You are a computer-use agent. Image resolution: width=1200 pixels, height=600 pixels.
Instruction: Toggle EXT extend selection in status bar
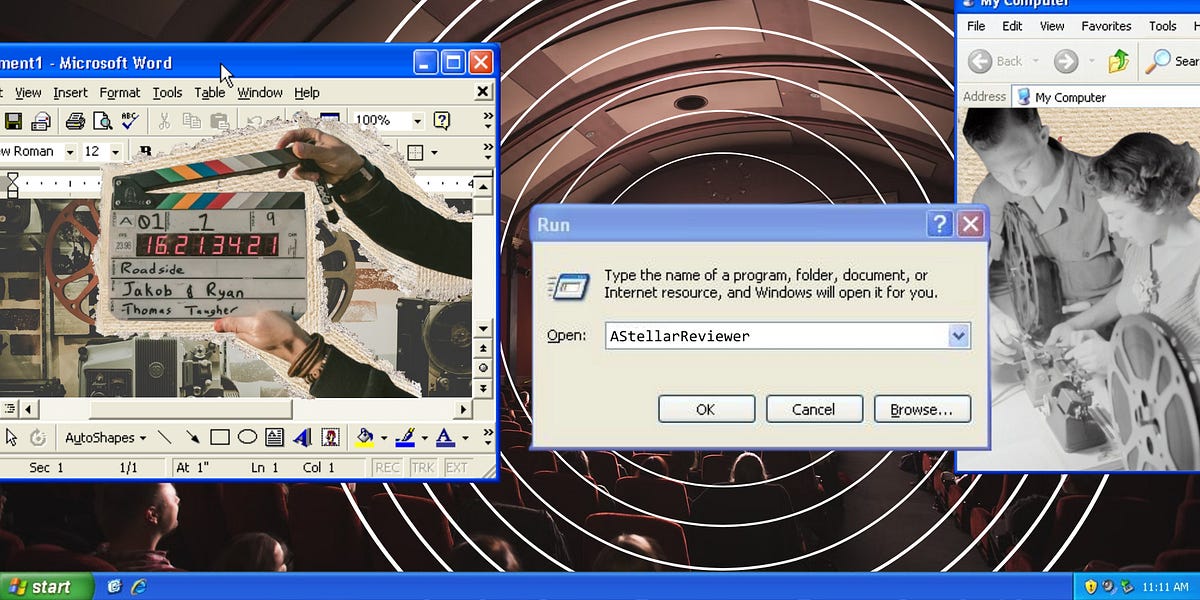(x=457, y=467)
